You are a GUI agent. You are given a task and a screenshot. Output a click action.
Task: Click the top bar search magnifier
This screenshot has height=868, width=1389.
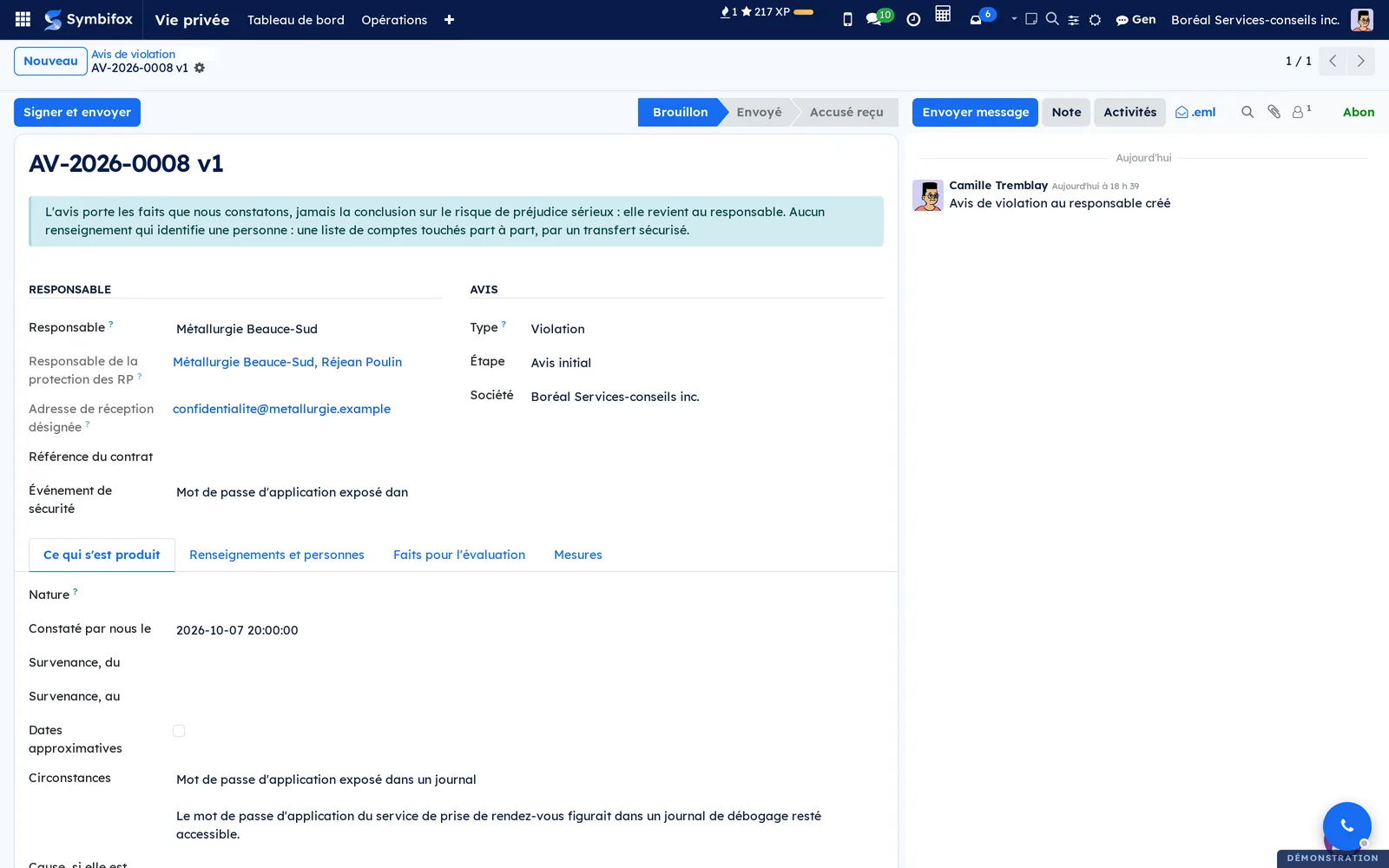[x=1052, y=18]
